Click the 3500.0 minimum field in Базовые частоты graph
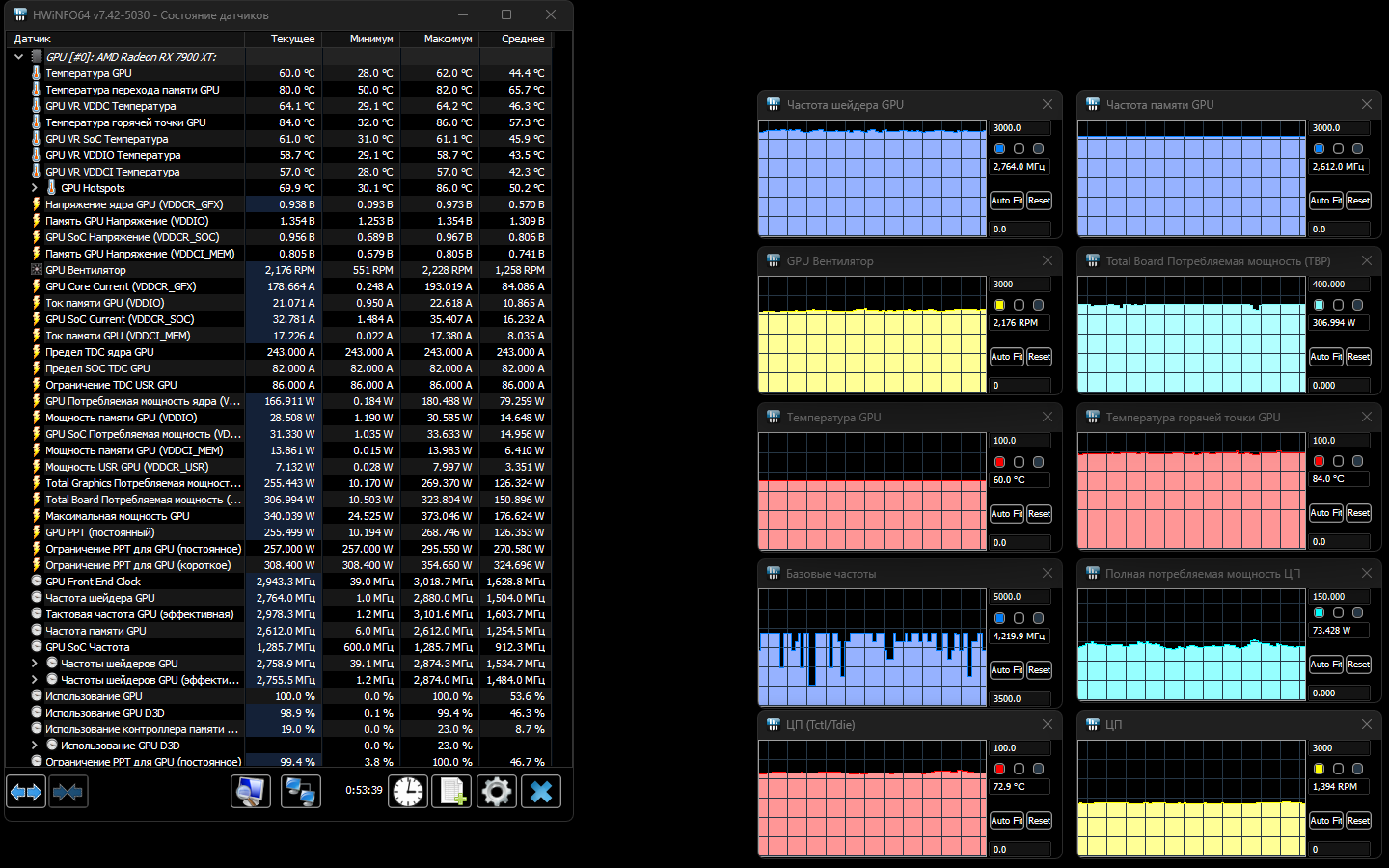 point(1021,698)
